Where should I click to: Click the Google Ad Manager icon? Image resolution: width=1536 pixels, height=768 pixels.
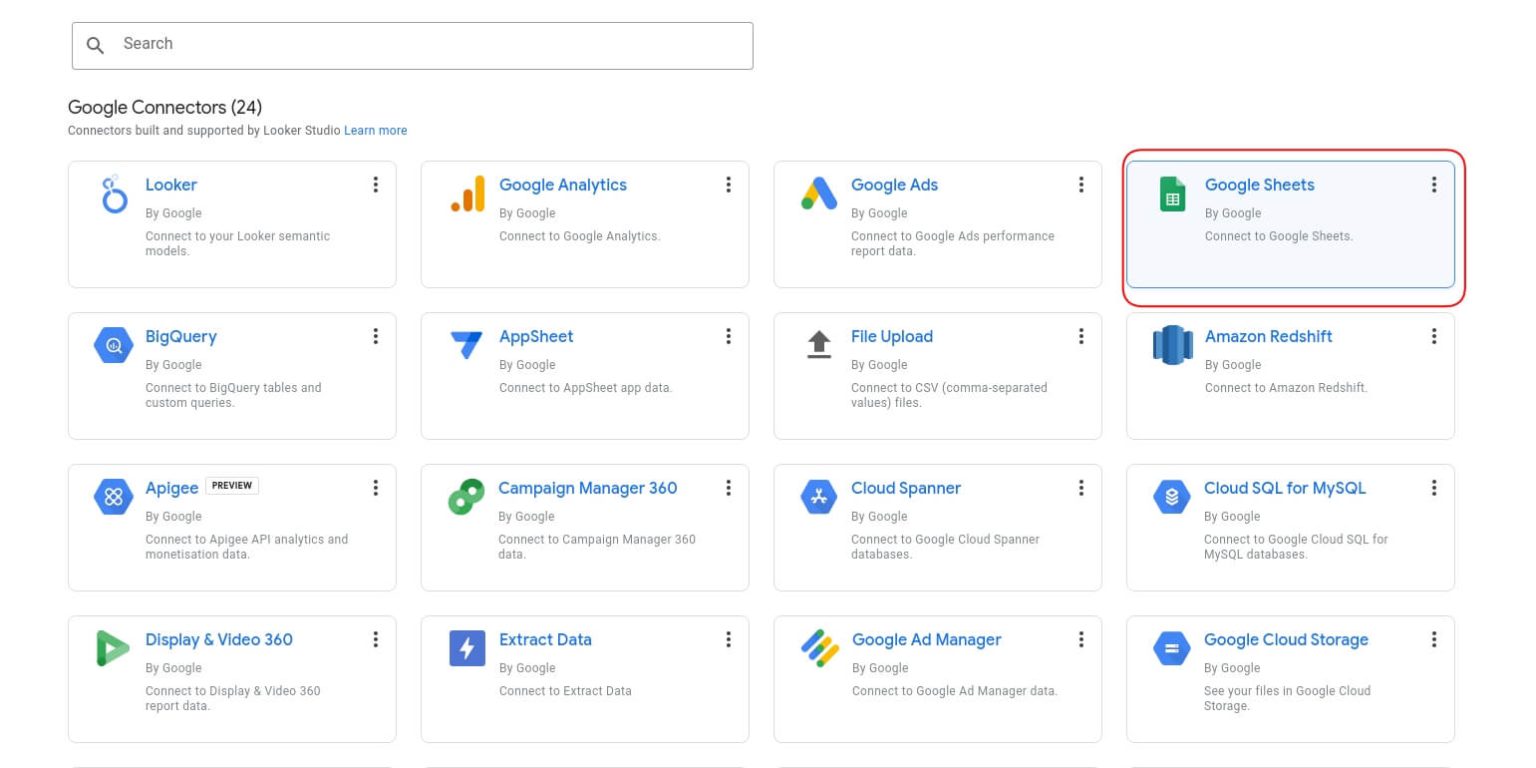tap(820, 649)
